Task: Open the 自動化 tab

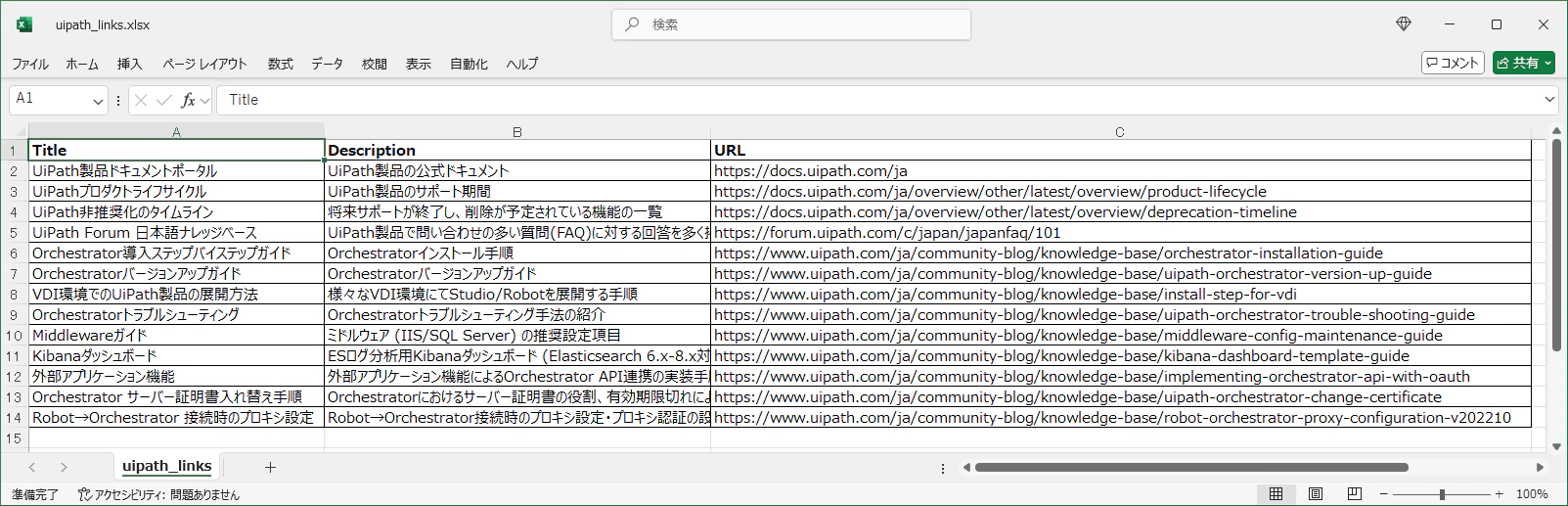Action: pyautogui.click(x=469, y=64)
